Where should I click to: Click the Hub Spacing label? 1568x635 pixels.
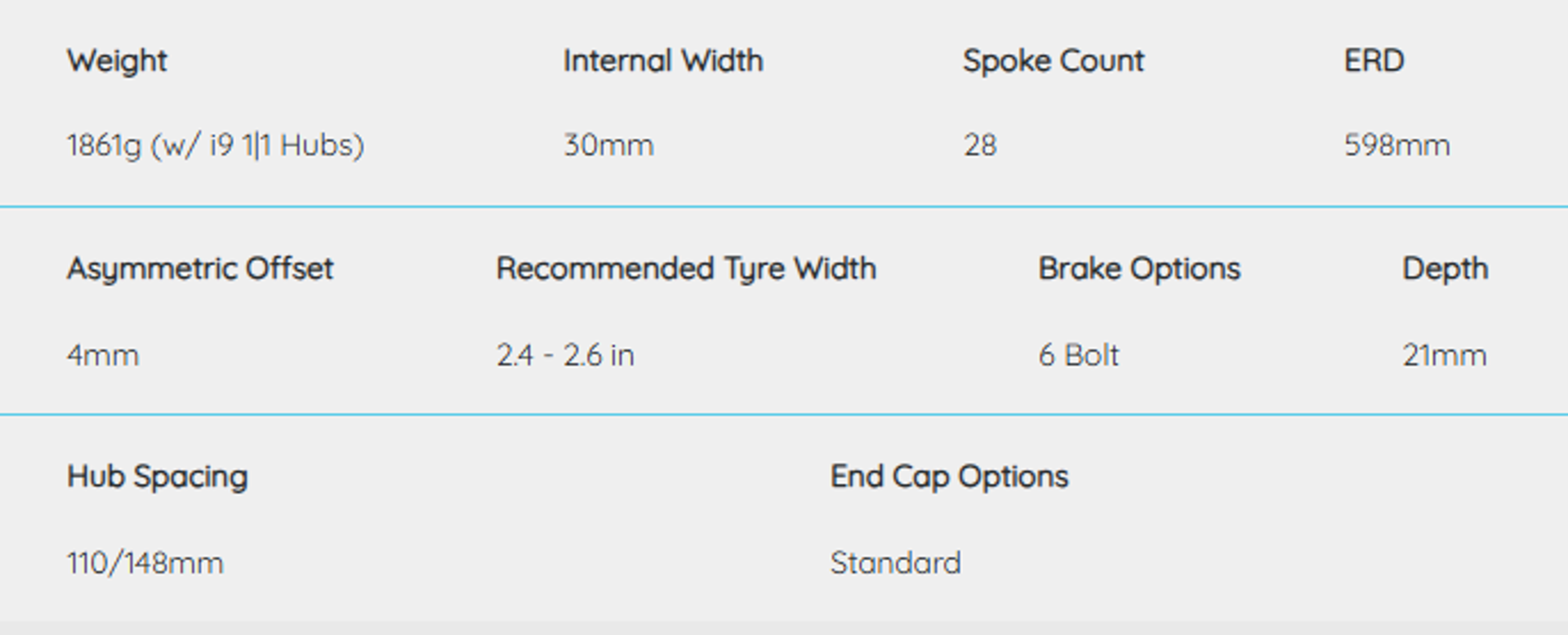pos(157,477)
